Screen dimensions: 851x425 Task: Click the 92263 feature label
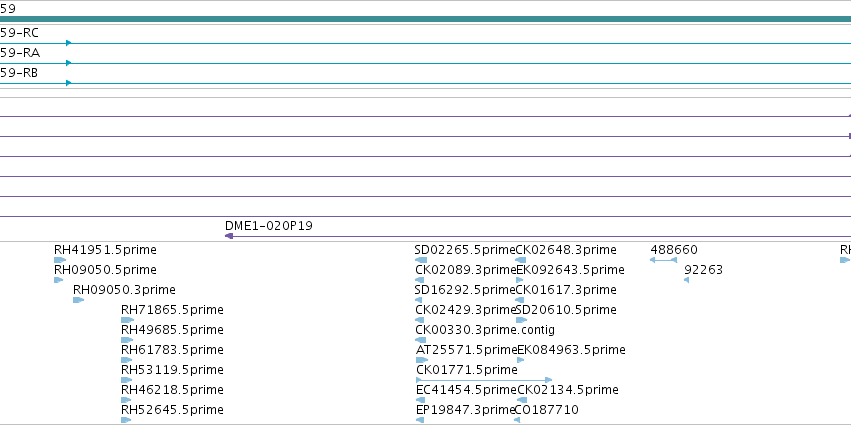tap(703, 270)
